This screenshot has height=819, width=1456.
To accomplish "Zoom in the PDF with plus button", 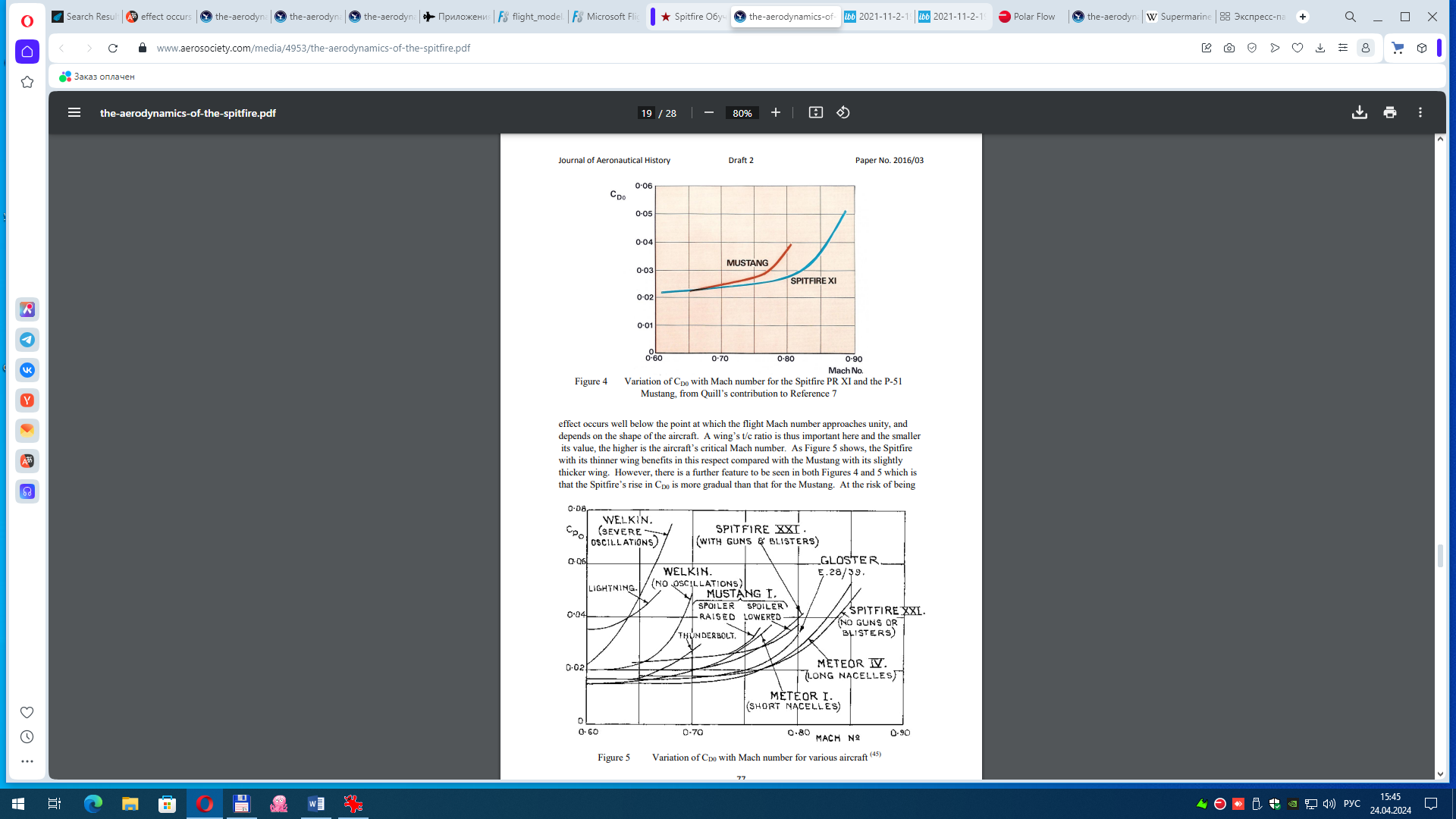I will [x=776, y=112].
